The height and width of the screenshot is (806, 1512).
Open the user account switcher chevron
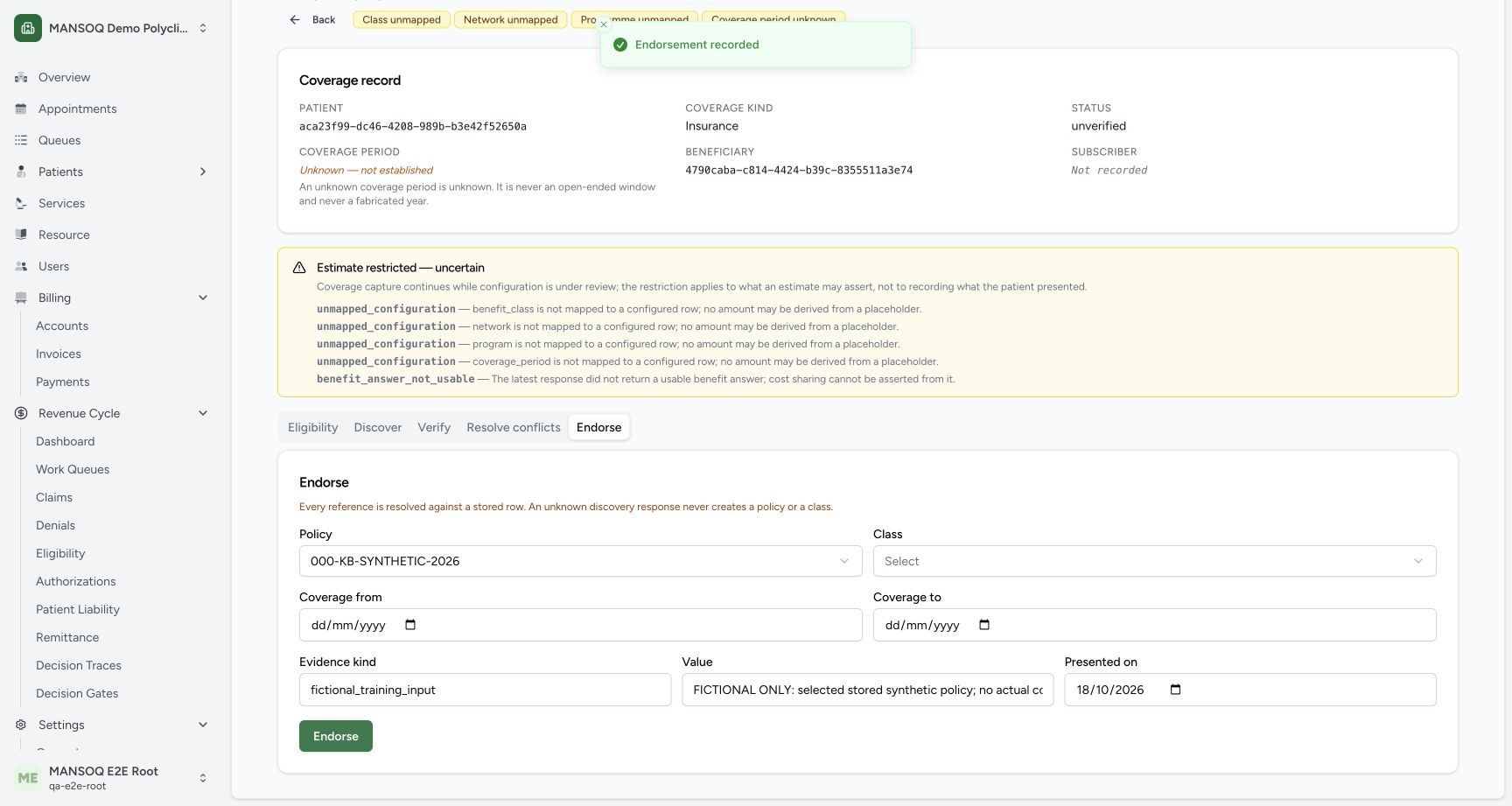[203, 778]
